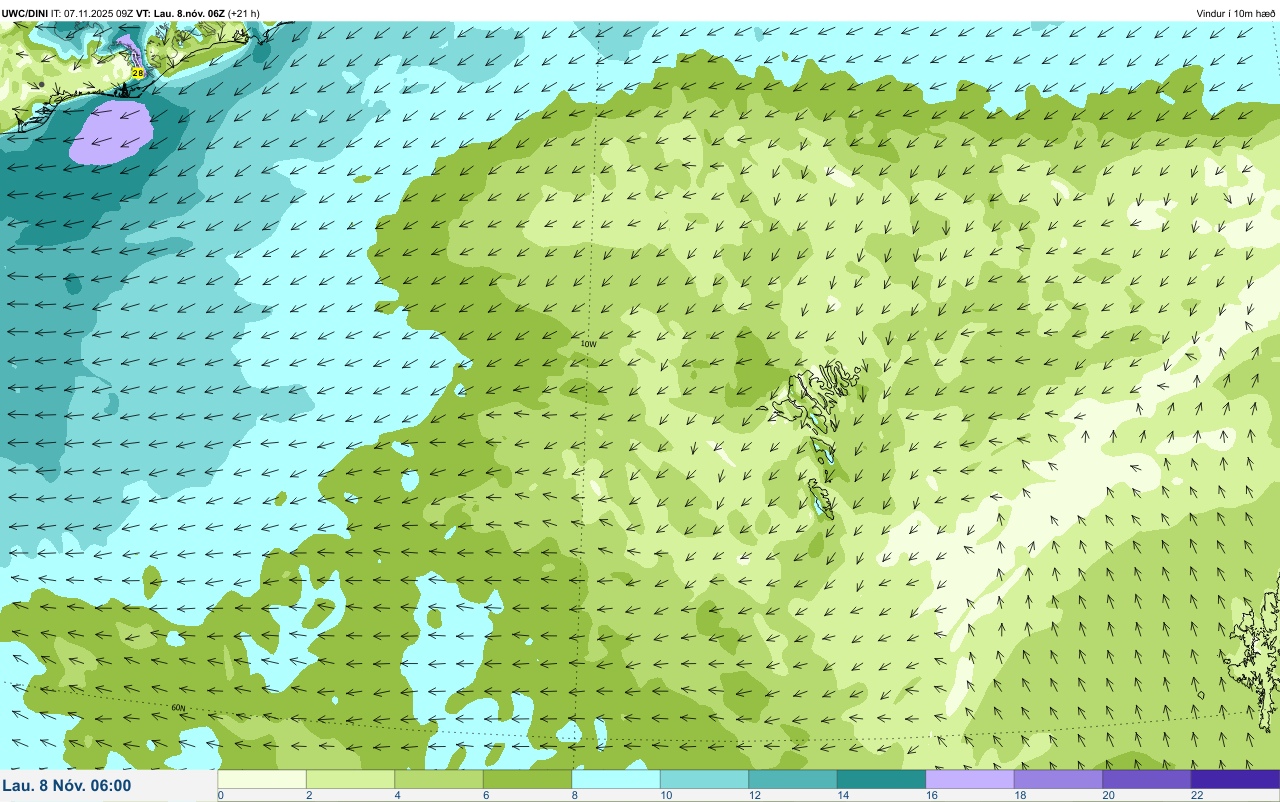
Task: Click the yellow '28' wind maximum marker
Action: [x=138, y=73]
